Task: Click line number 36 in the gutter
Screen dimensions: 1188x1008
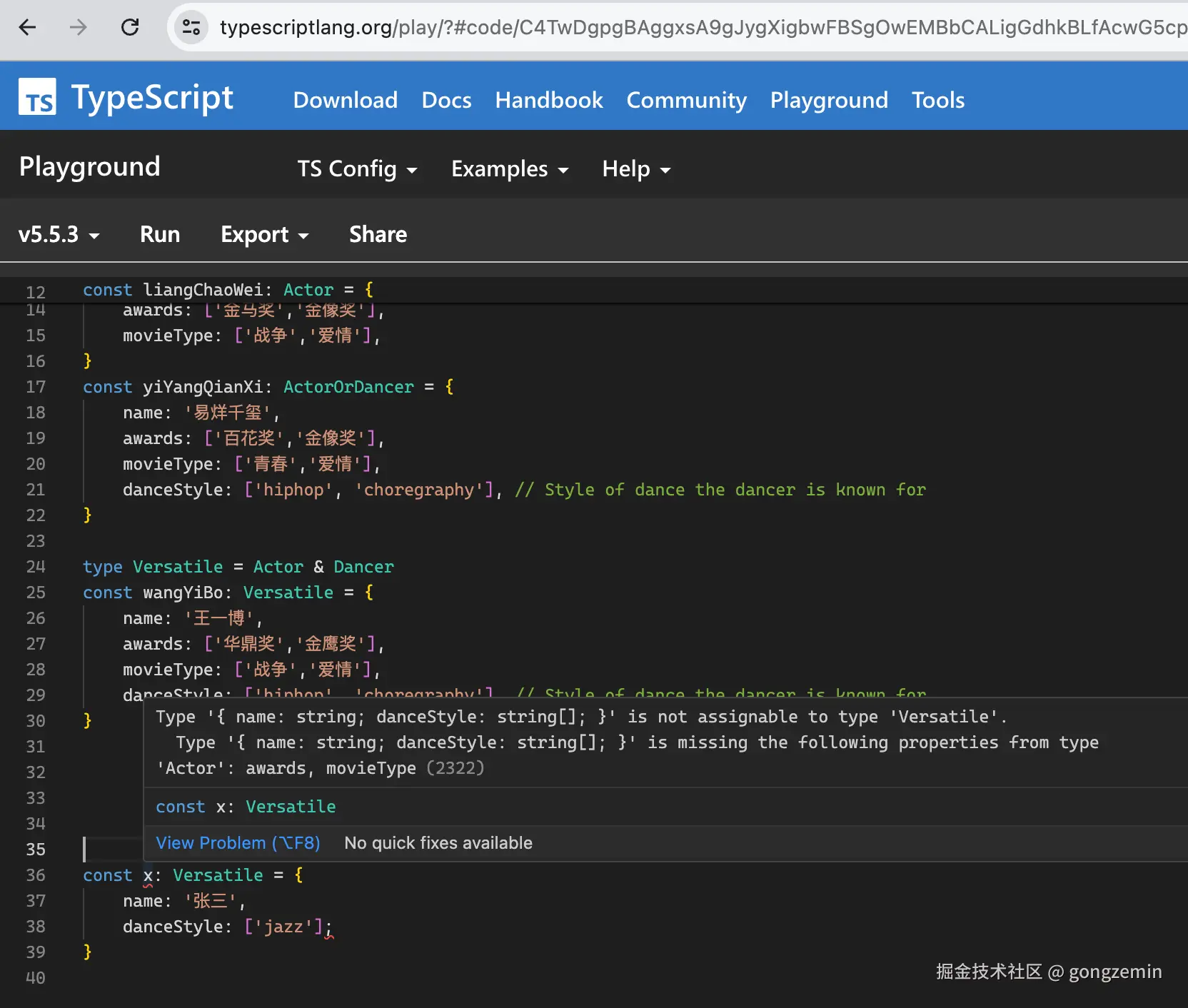Action: [36, 875]
